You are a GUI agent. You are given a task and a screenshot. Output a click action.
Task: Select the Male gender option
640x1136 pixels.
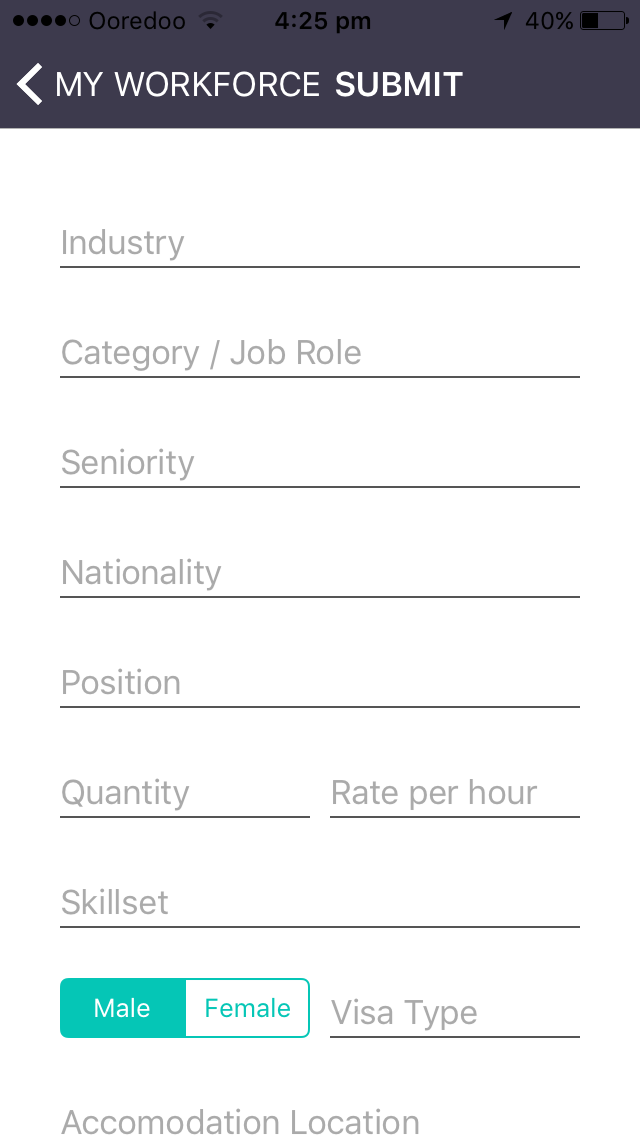(122, 1008)
